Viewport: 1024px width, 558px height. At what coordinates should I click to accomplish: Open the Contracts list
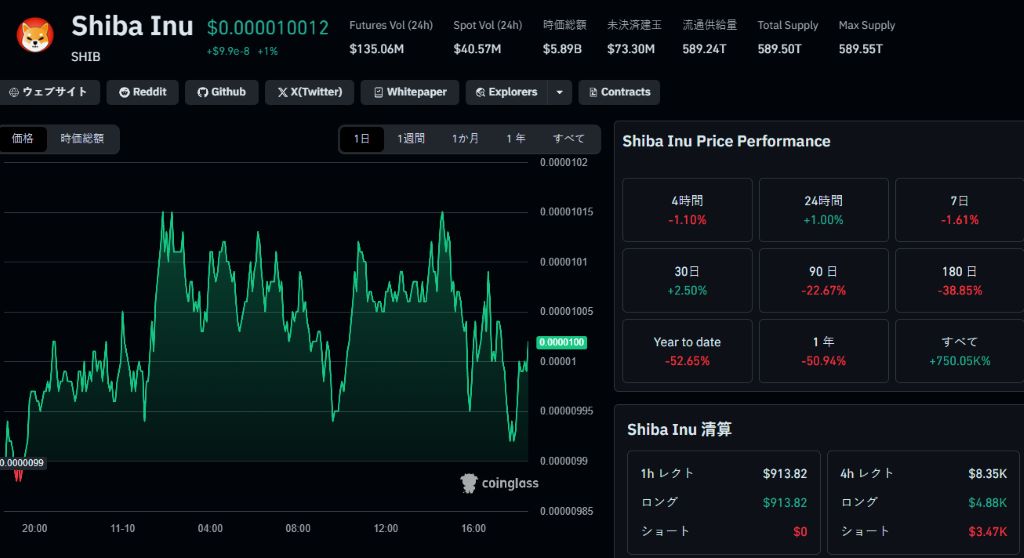[618, 92]
